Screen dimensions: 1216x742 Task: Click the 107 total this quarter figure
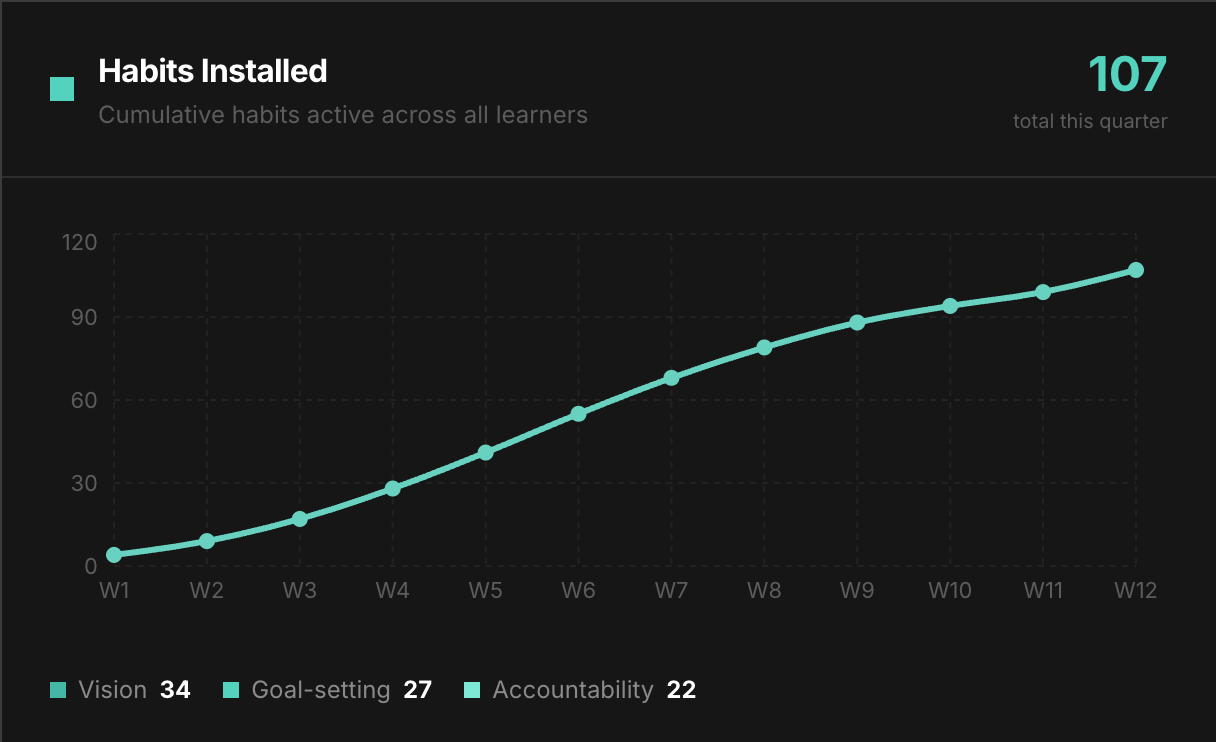click(x=1127, y=75)
